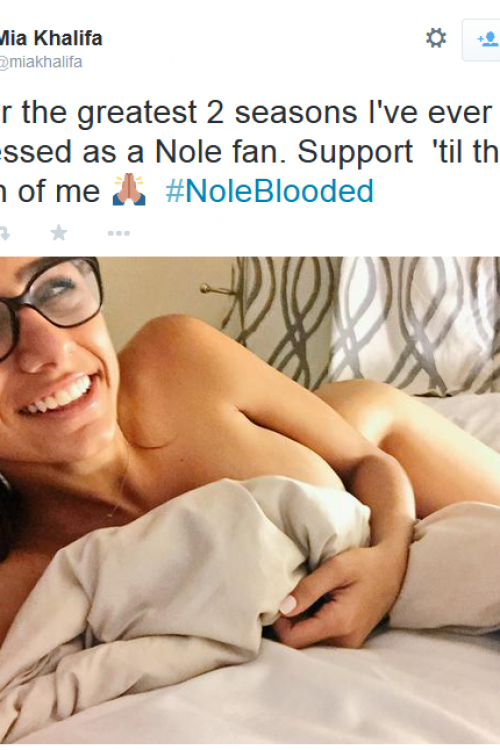This screenshot has width=500, height=750.
Task: Click the @miakhalifa handle
Action: pos(41,62)
